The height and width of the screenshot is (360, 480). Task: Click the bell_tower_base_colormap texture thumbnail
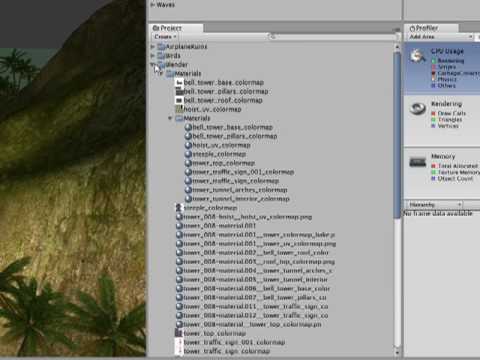pos(179,82)
